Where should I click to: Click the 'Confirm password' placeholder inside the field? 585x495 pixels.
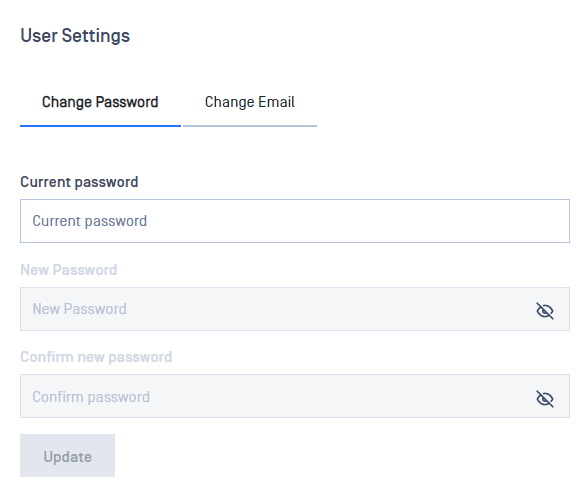point(91,397)
